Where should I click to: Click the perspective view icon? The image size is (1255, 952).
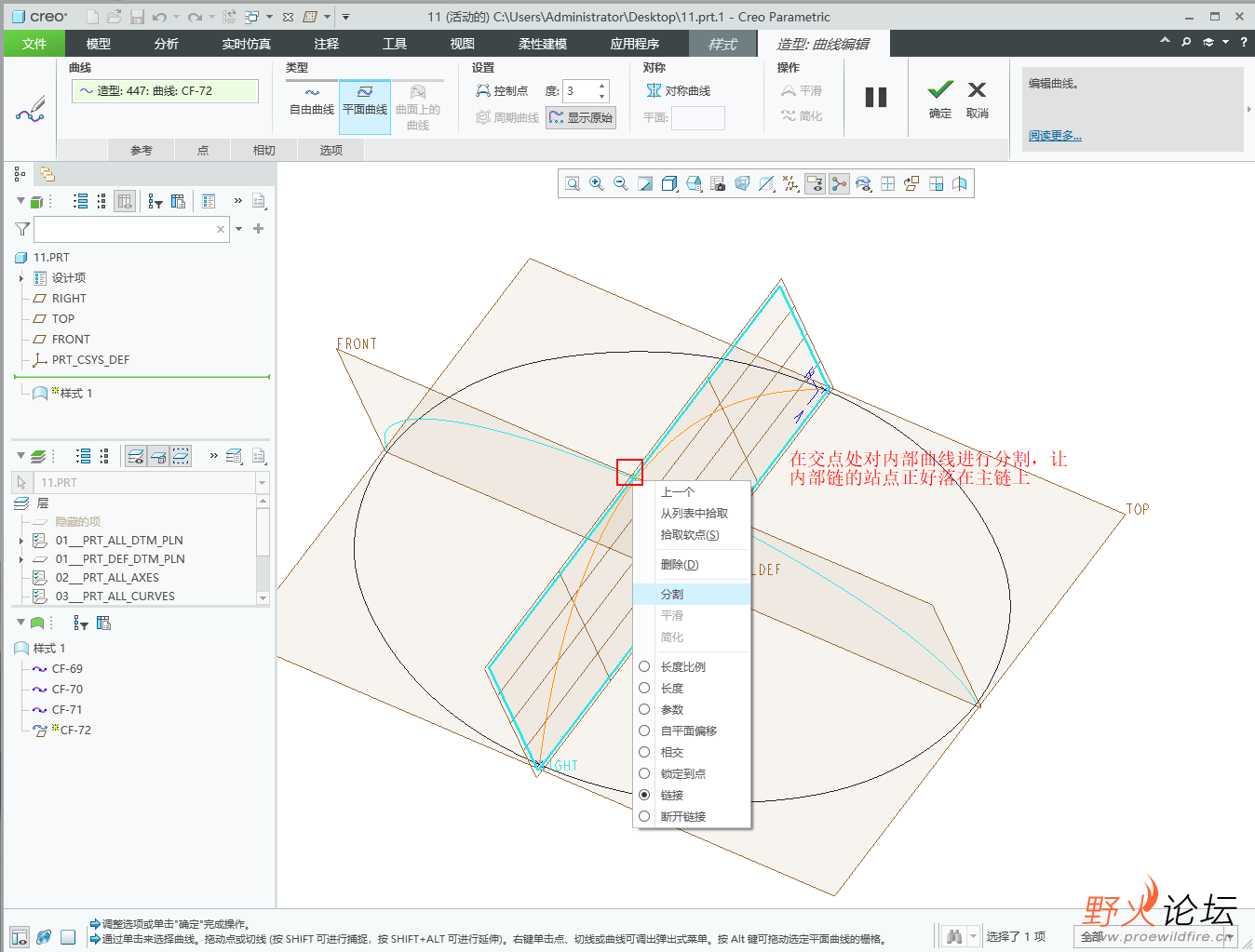pos(742,184)
